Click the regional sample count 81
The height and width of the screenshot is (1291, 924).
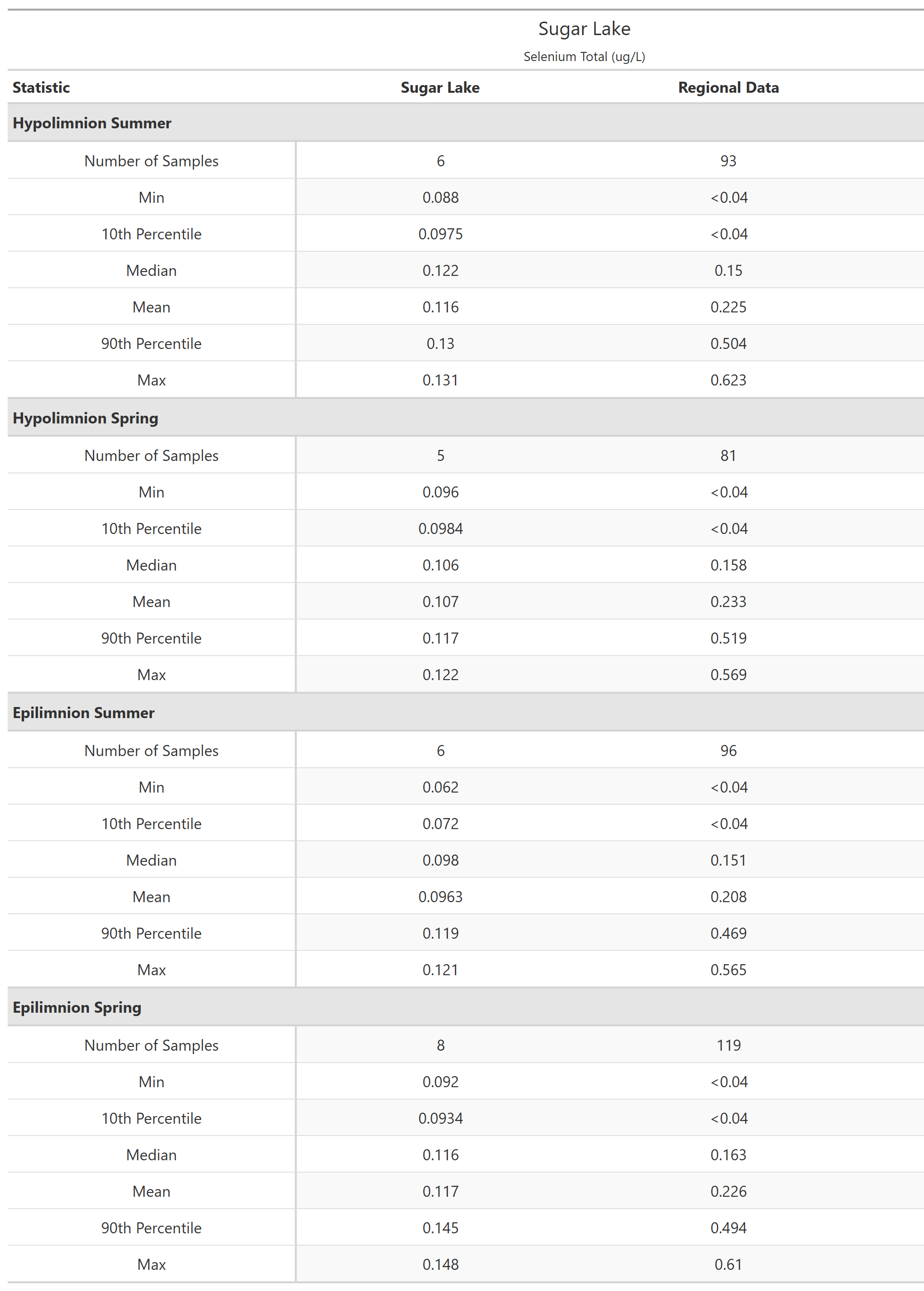pos(728,456)
